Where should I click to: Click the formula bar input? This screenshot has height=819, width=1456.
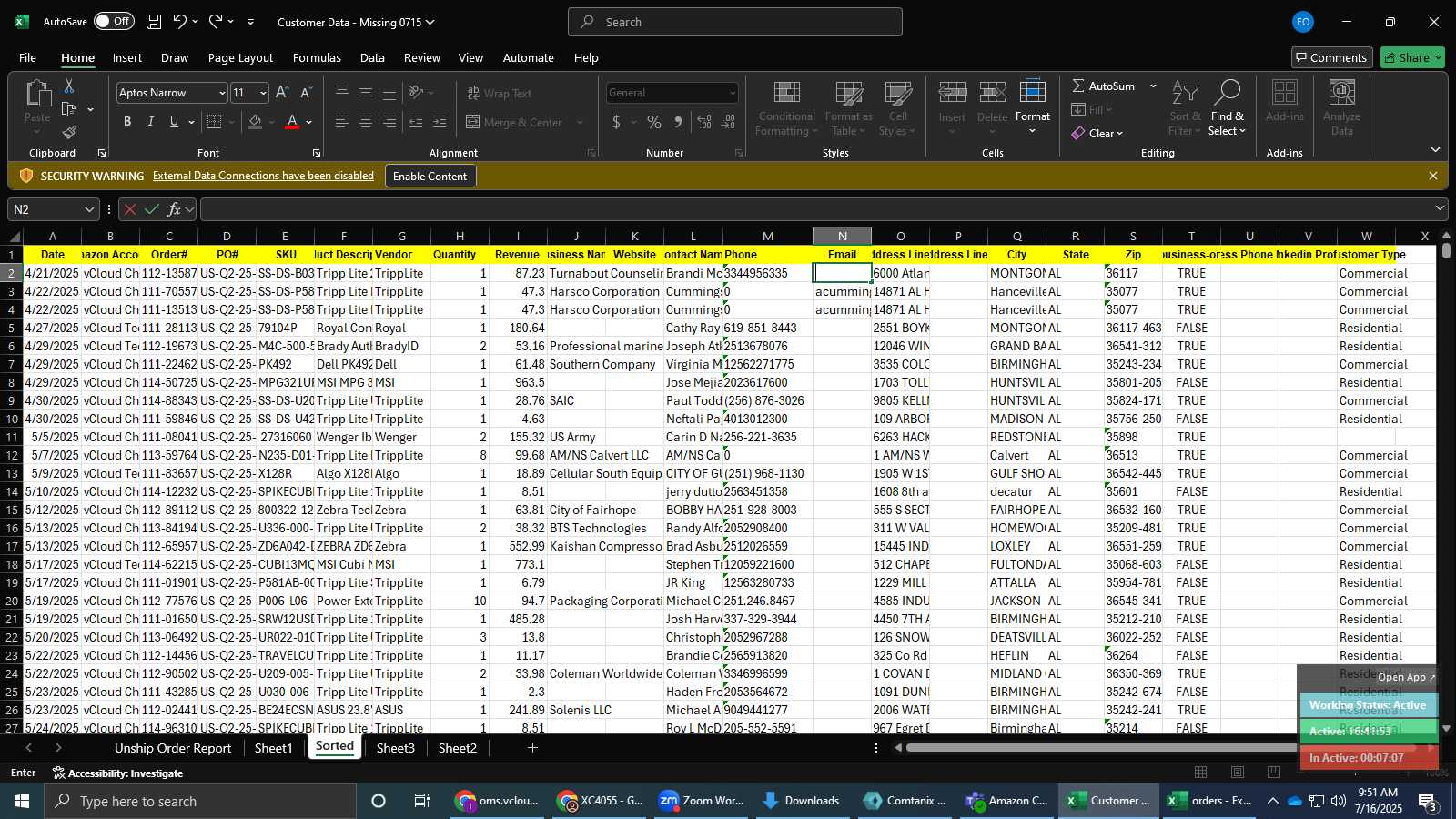pos(815,209)
